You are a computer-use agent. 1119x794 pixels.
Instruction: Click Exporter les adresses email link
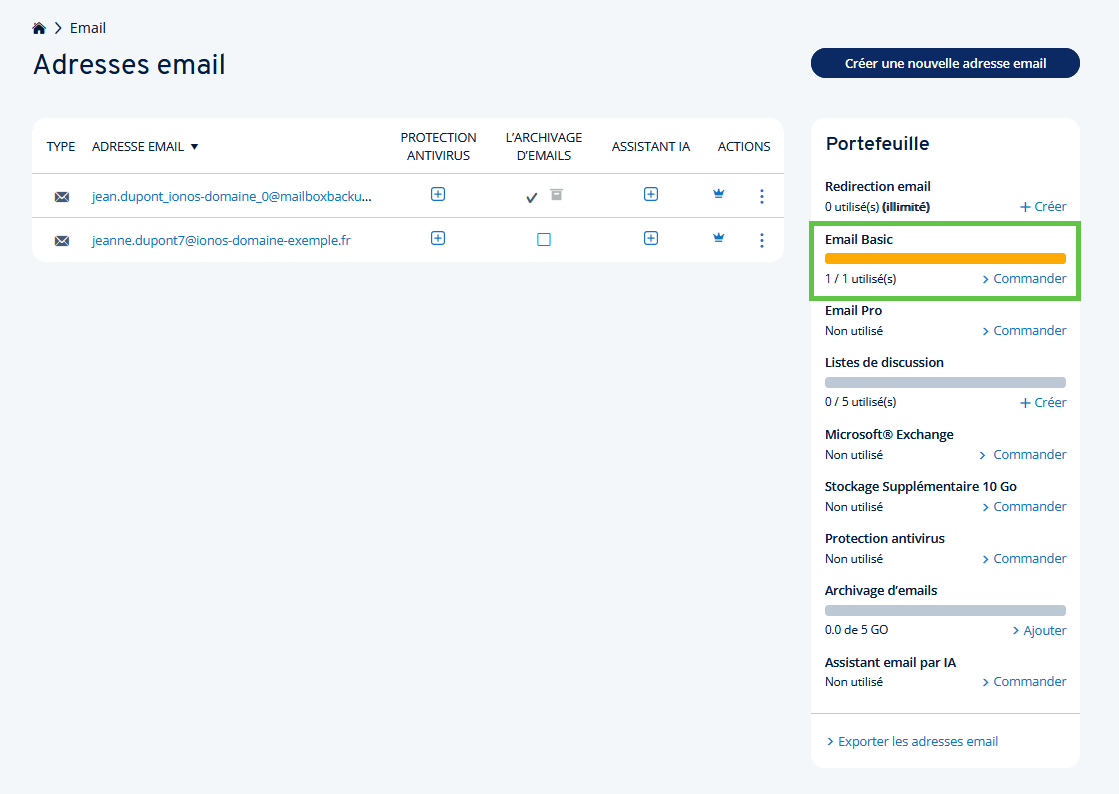pyautogui.click(x=917, y=741)
